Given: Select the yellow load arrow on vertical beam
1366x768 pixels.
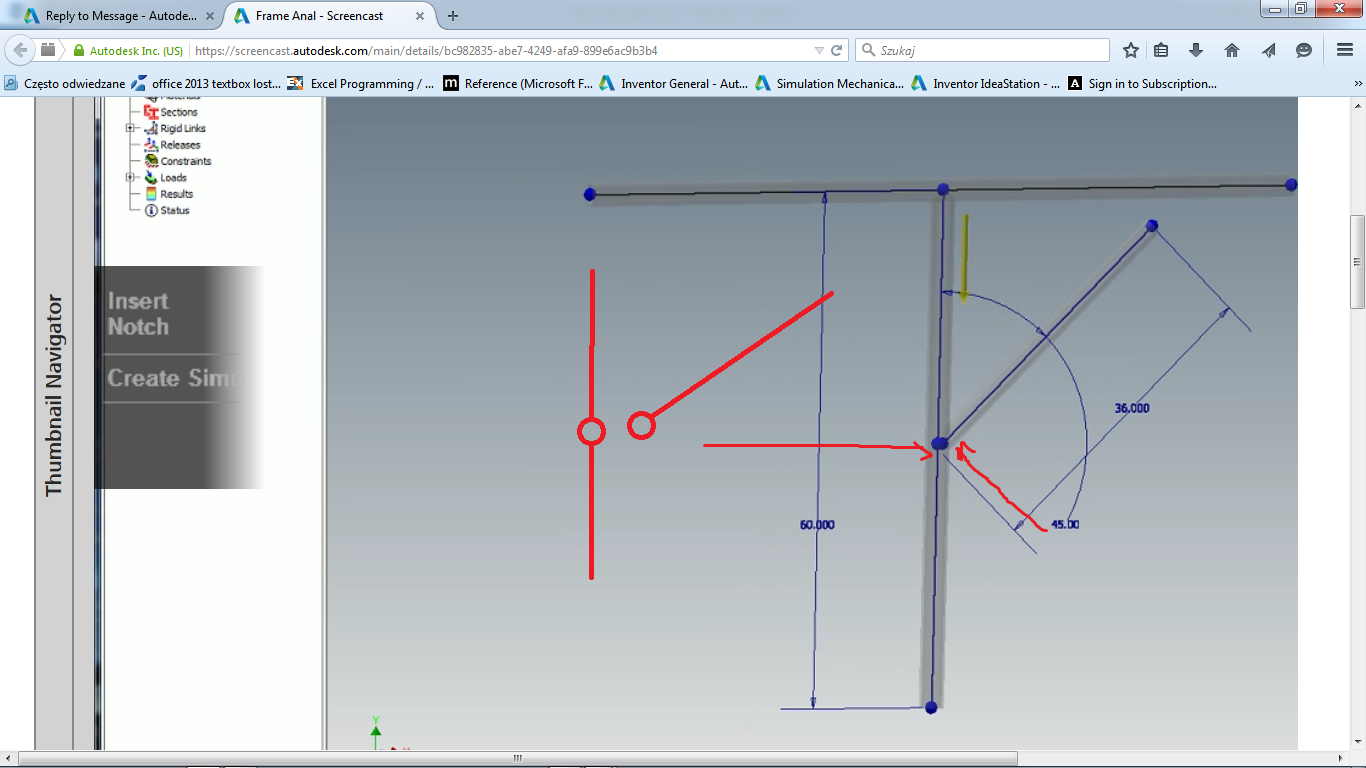Looking at the screenshot, I should coord(964,257).
